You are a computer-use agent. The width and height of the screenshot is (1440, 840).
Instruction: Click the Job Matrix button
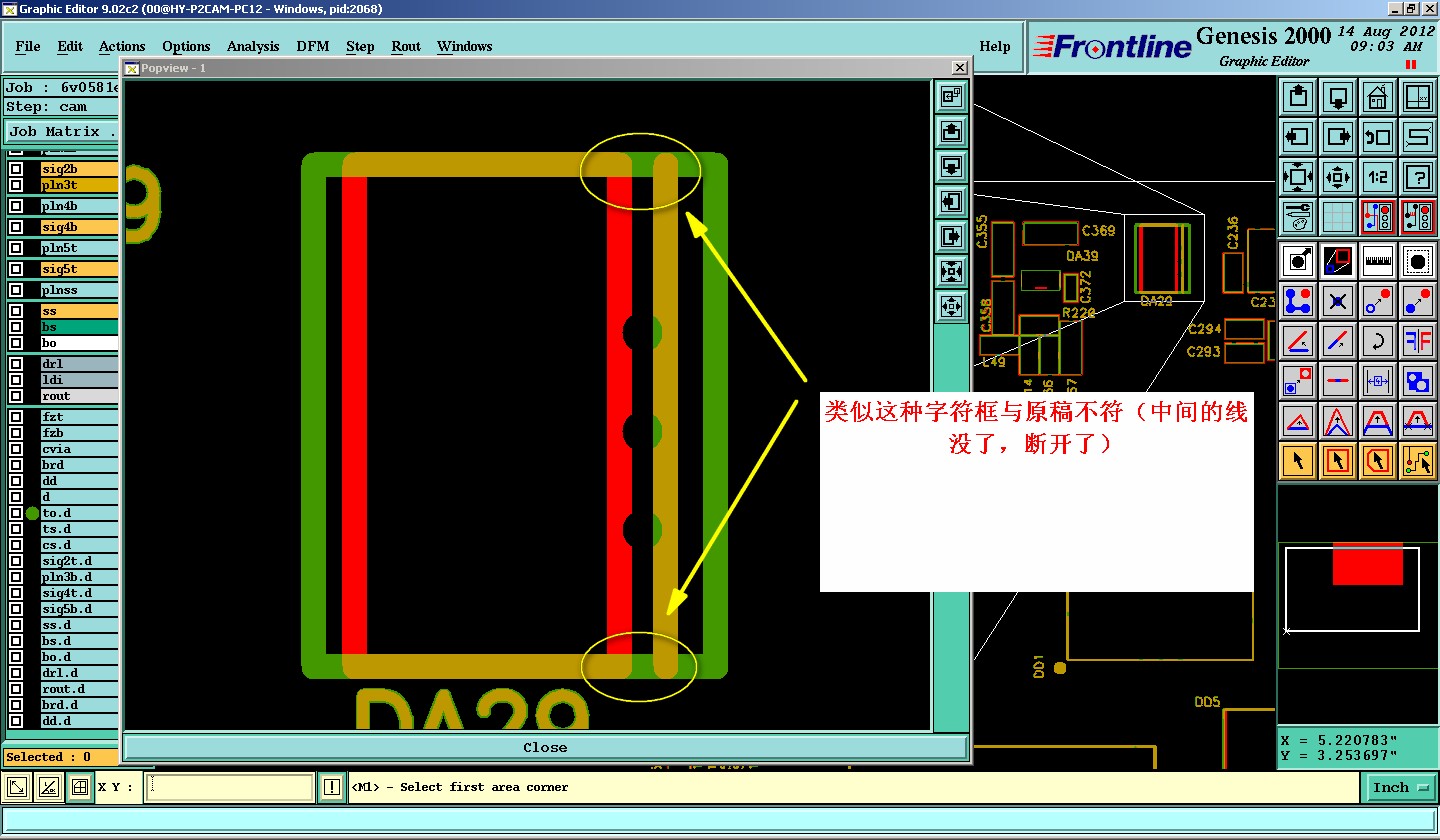62,131
